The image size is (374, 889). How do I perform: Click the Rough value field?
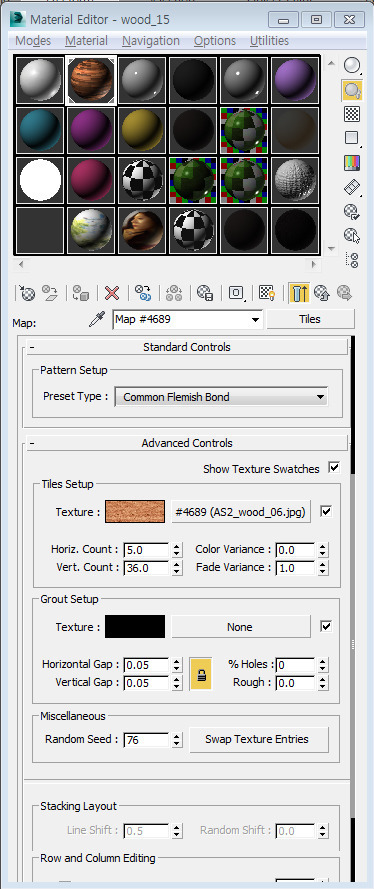pyautogui.click(x=295, y=683)
